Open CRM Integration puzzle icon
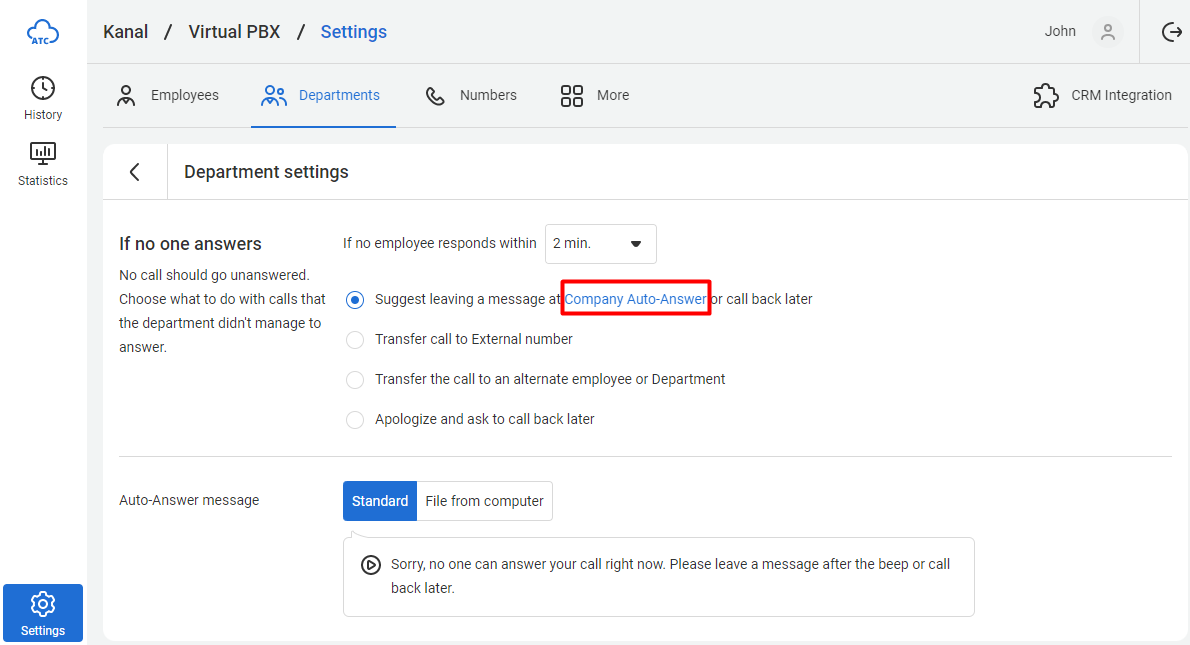 tap(1046, 96)
